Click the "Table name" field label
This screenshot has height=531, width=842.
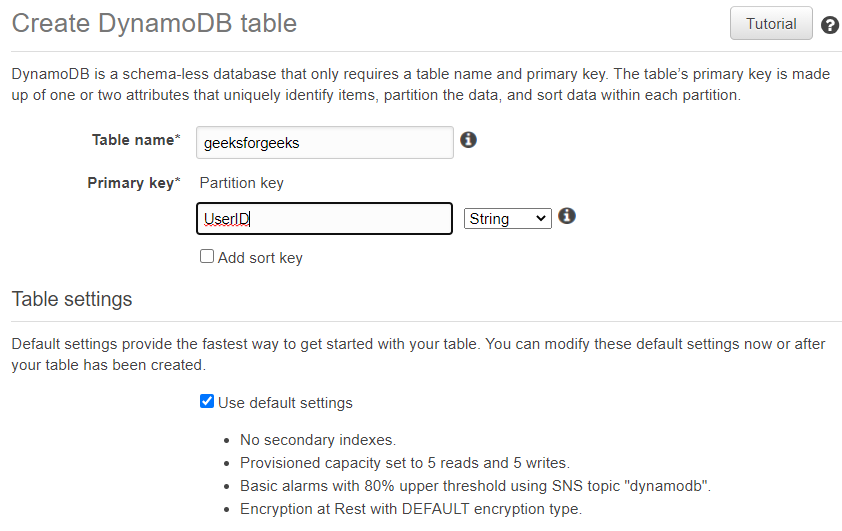[136, 141]
